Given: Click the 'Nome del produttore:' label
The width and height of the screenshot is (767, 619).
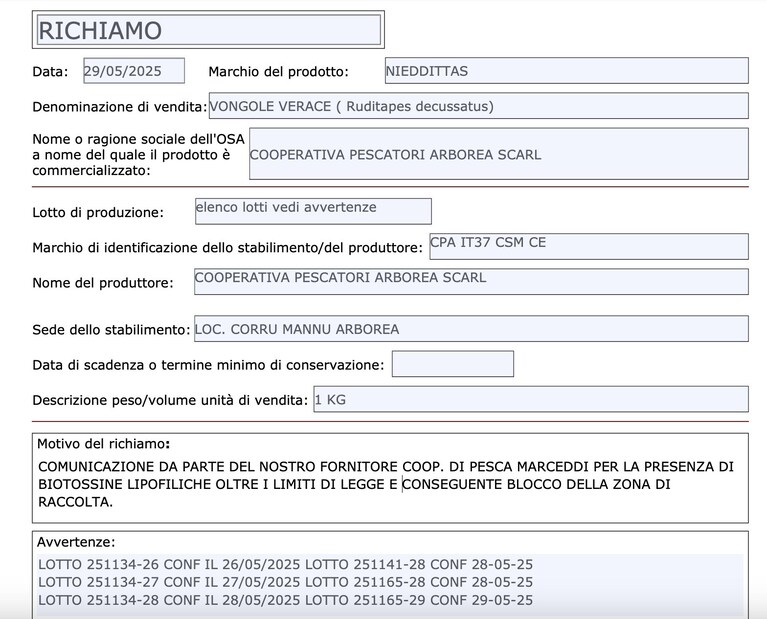Looking at the screenshot, I should (103, 283).
